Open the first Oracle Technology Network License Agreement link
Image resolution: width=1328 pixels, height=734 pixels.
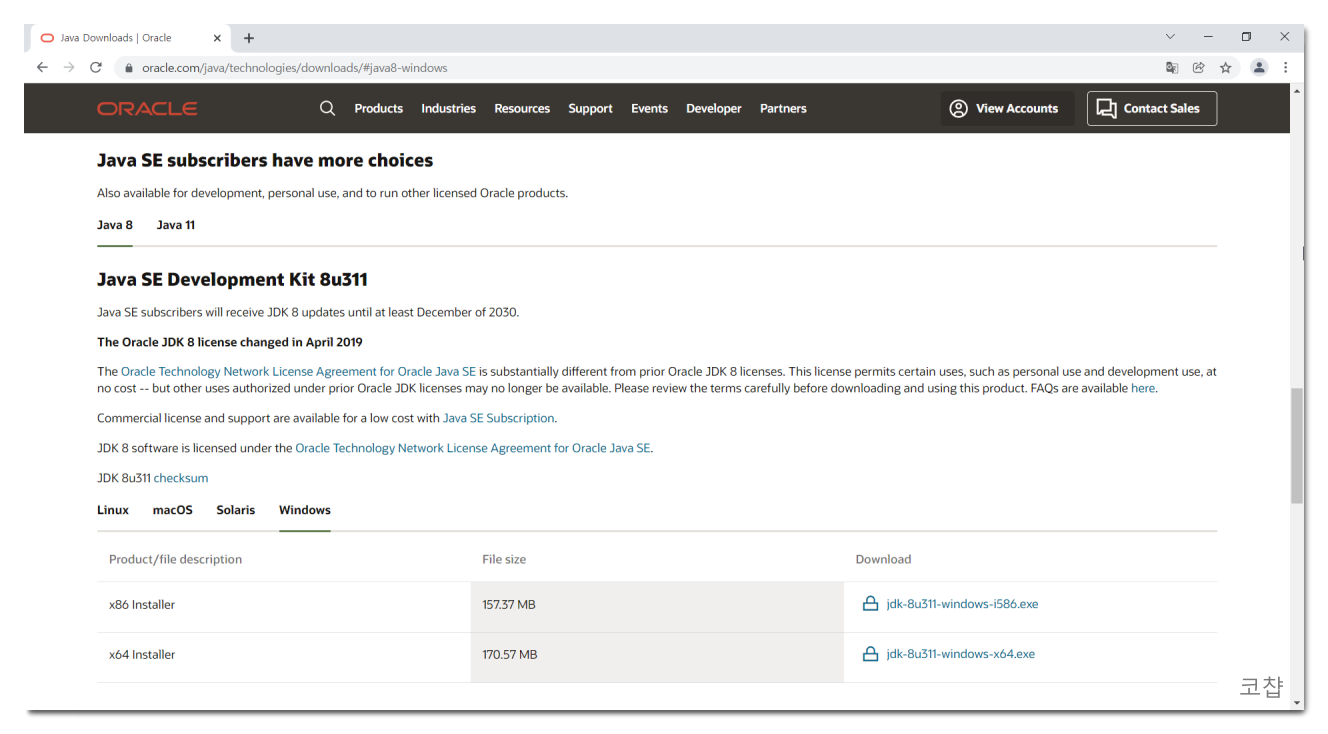[298, 371]
